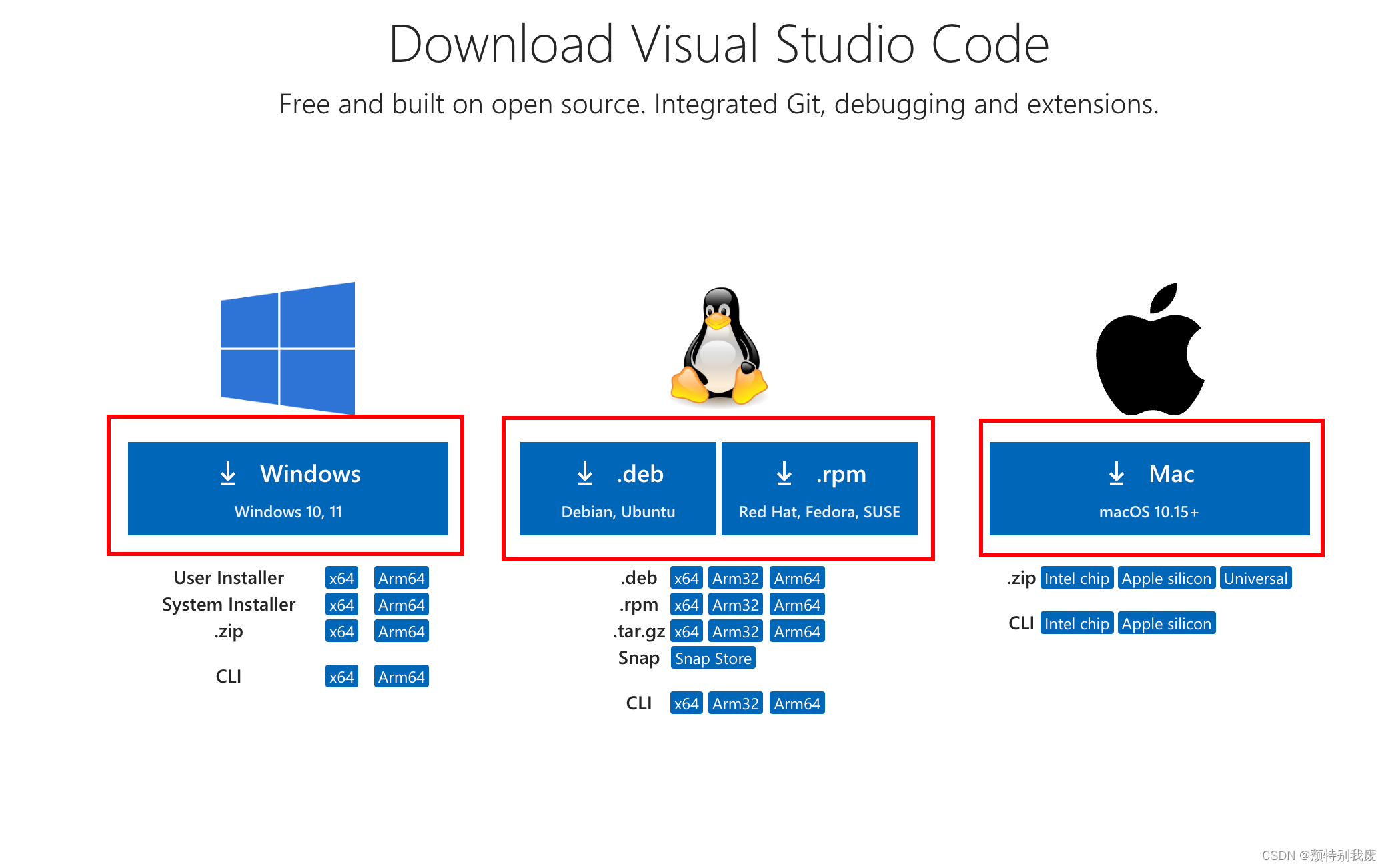Click the Linux Tux penguin icon
The width and height of the screenshot is (1386, 868).
pos(719,346)
